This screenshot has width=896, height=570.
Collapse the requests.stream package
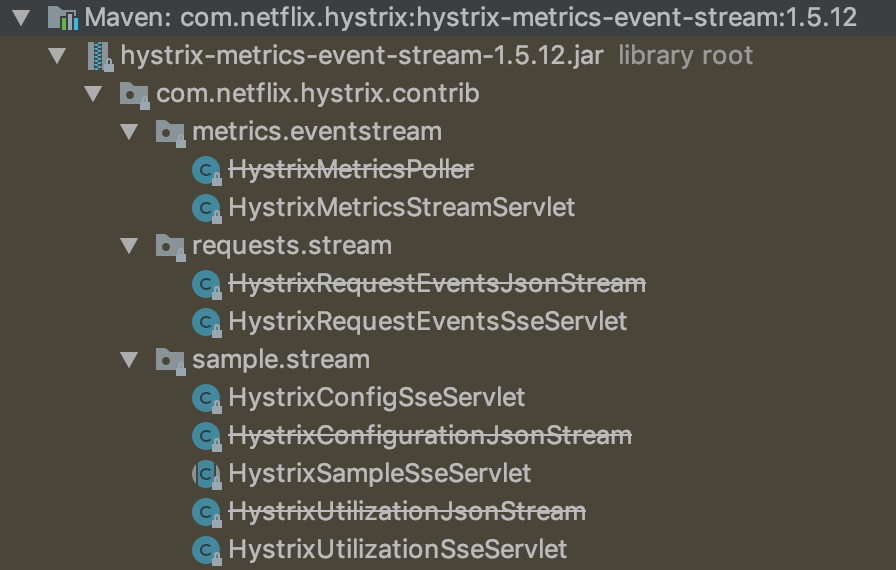(x=129, y=246)
